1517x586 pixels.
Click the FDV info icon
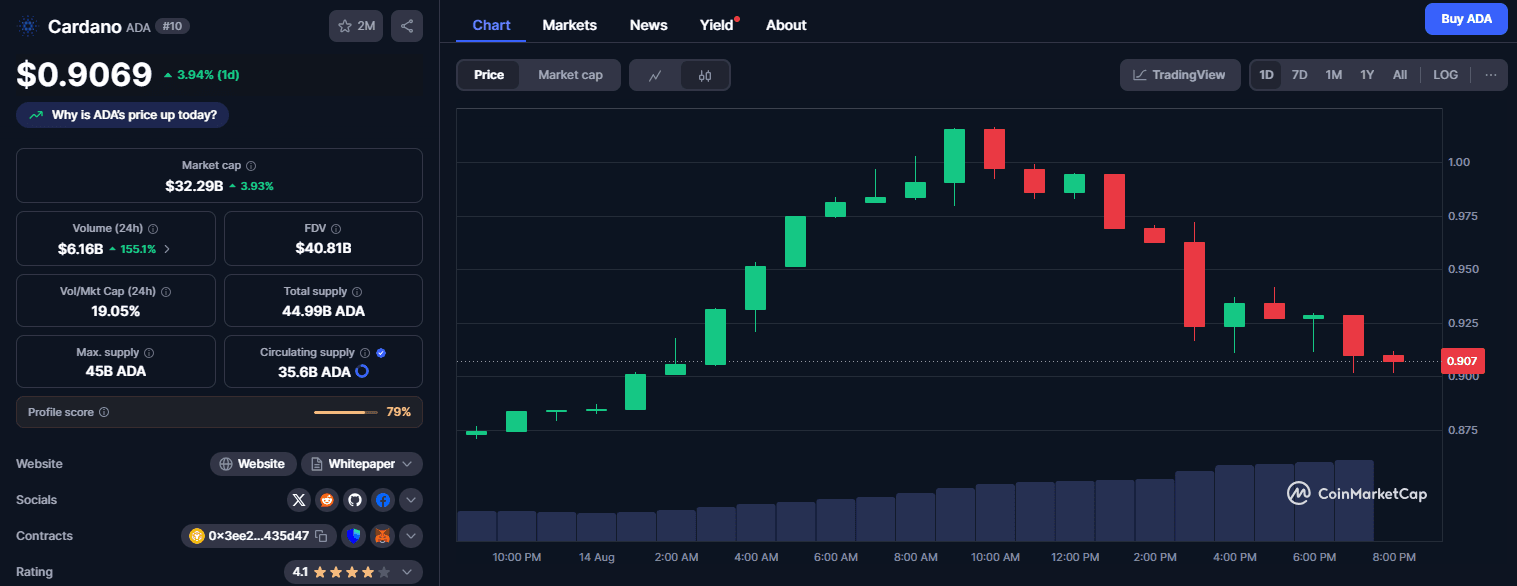(336, 229)
